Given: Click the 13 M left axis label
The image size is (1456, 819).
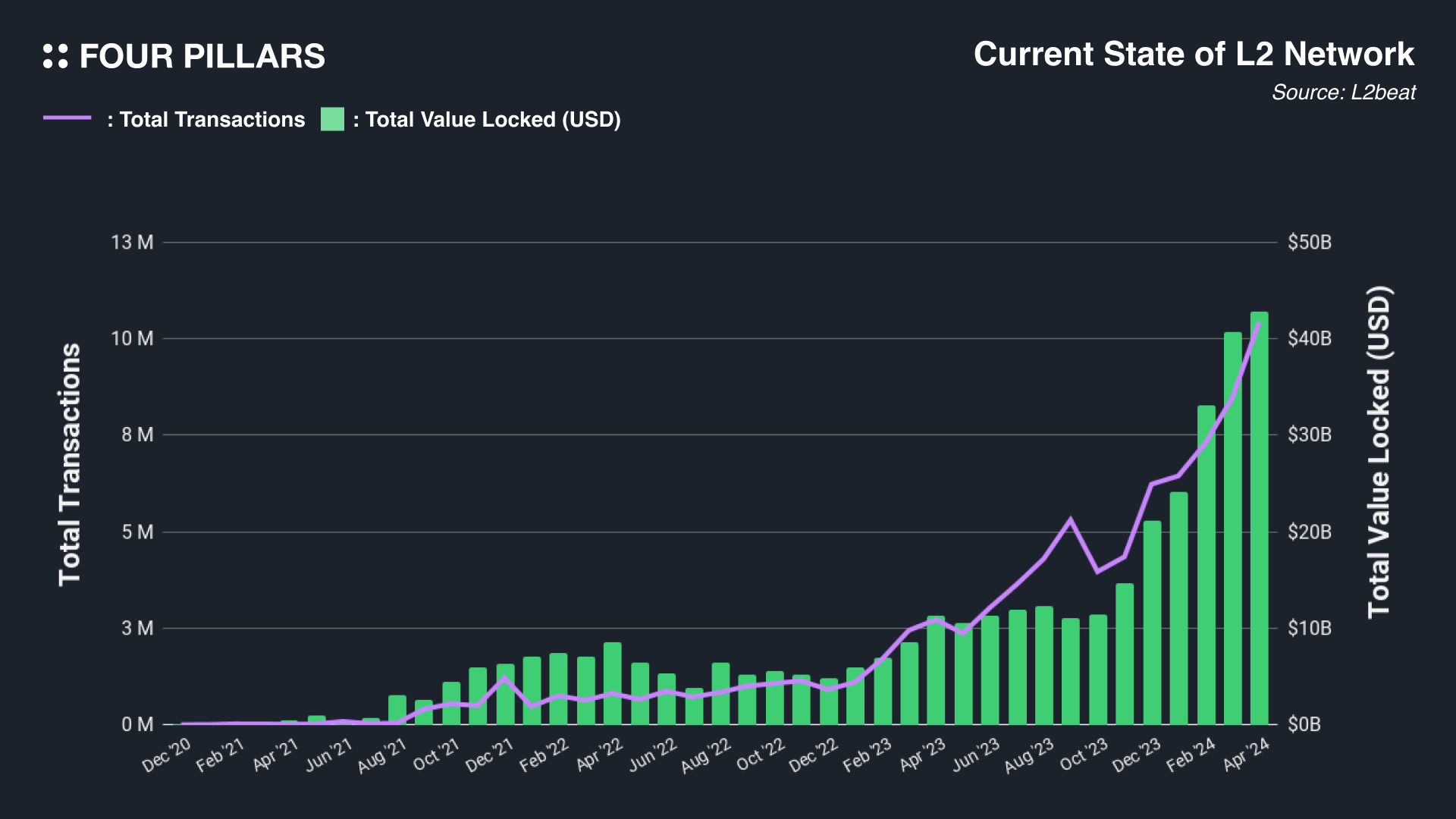Looking at the screenshot, I should coord(132,243).
